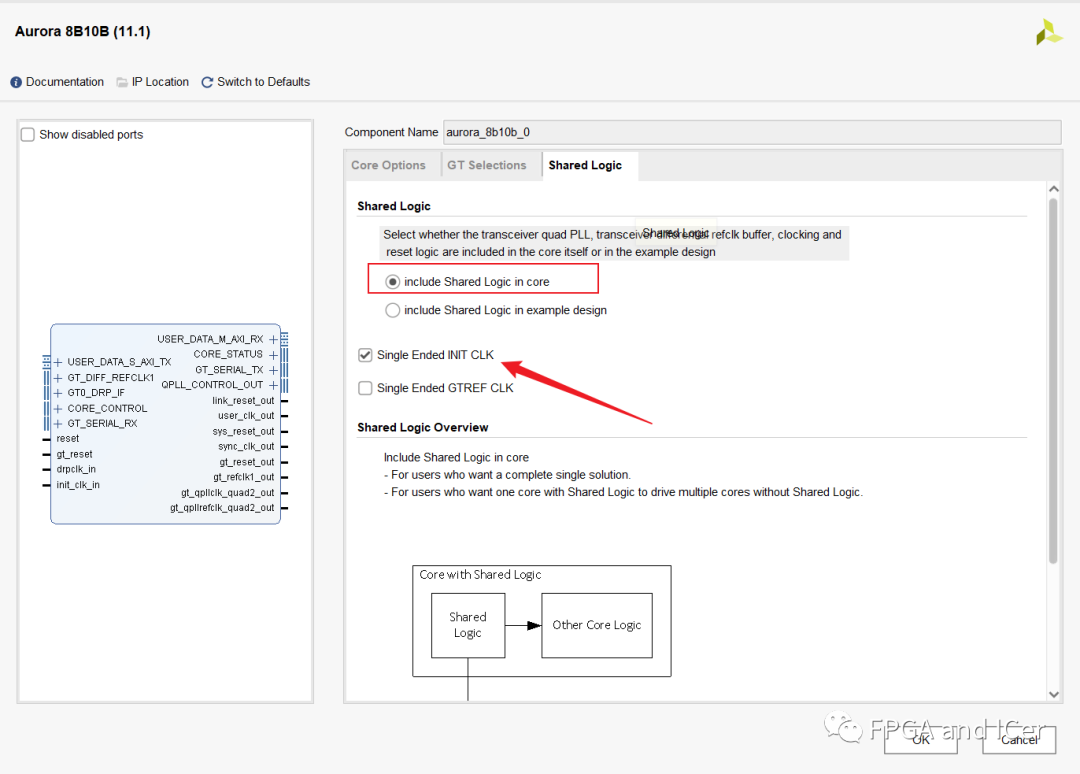This screenshot has width=1080, height=774.
Task: Click the drpclk_in port label
Action: click(76, 470)
